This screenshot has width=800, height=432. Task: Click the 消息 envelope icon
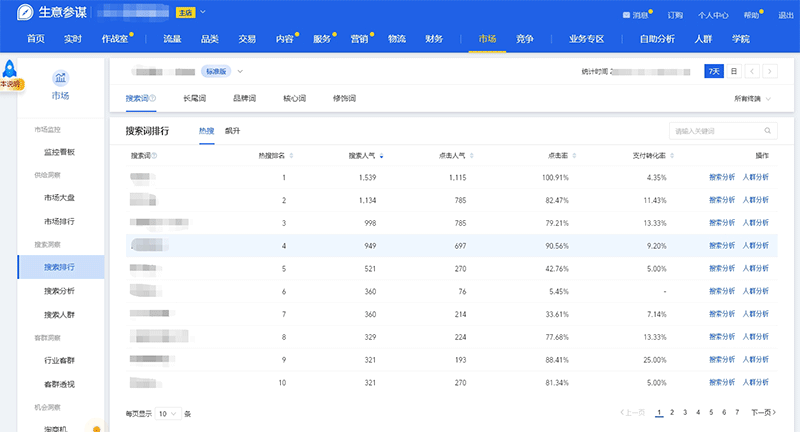point(626,16)
